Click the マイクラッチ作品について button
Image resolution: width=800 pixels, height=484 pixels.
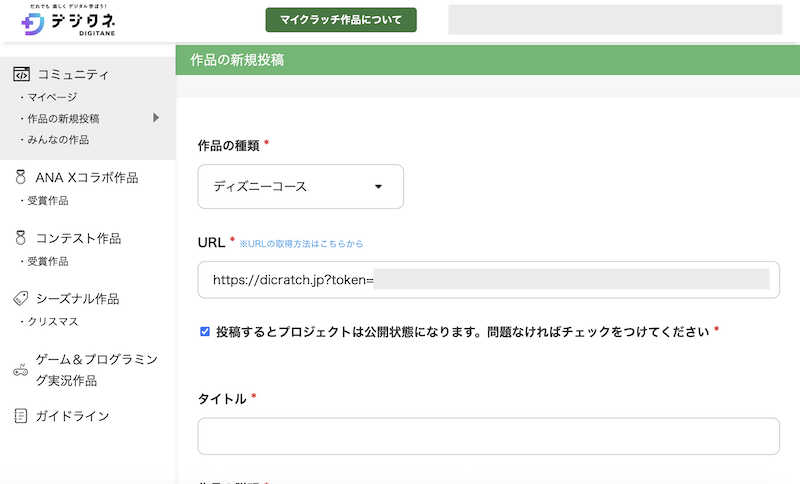340,20
